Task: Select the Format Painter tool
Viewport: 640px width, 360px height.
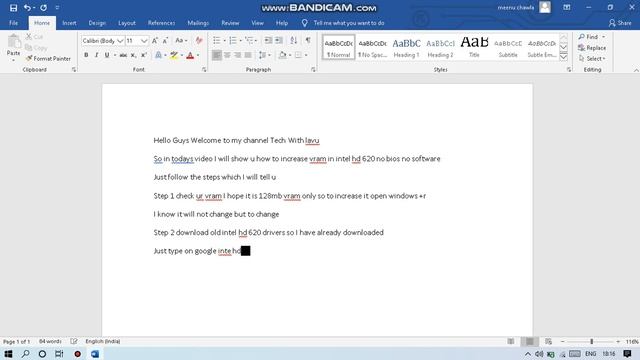Action: coord(48,59)
